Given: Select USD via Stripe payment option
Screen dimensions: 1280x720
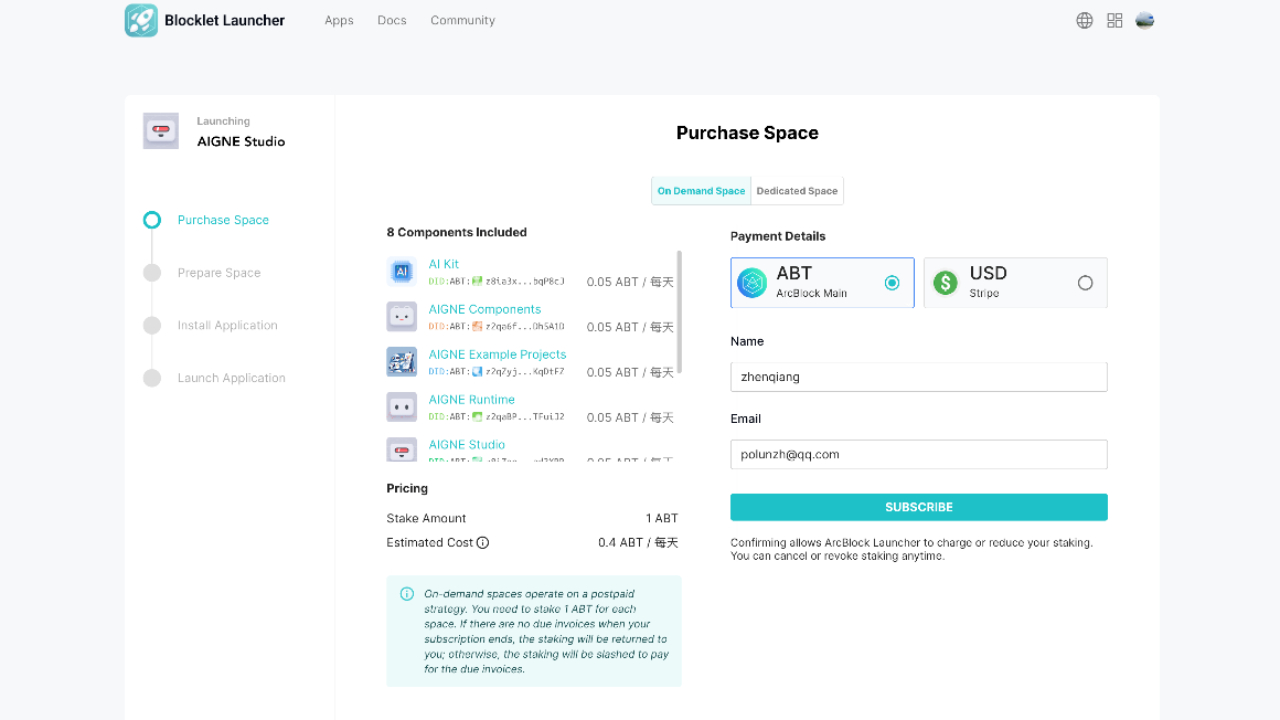Looking at the screenshot, I should coord(1085,283).
